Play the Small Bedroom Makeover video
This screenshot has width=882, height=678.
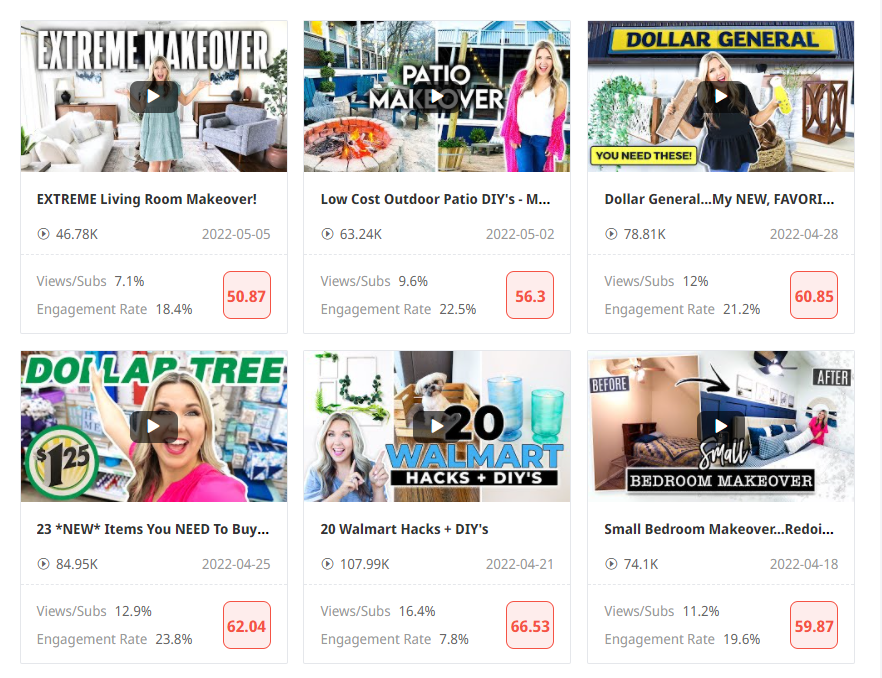(x=721, y=426)
